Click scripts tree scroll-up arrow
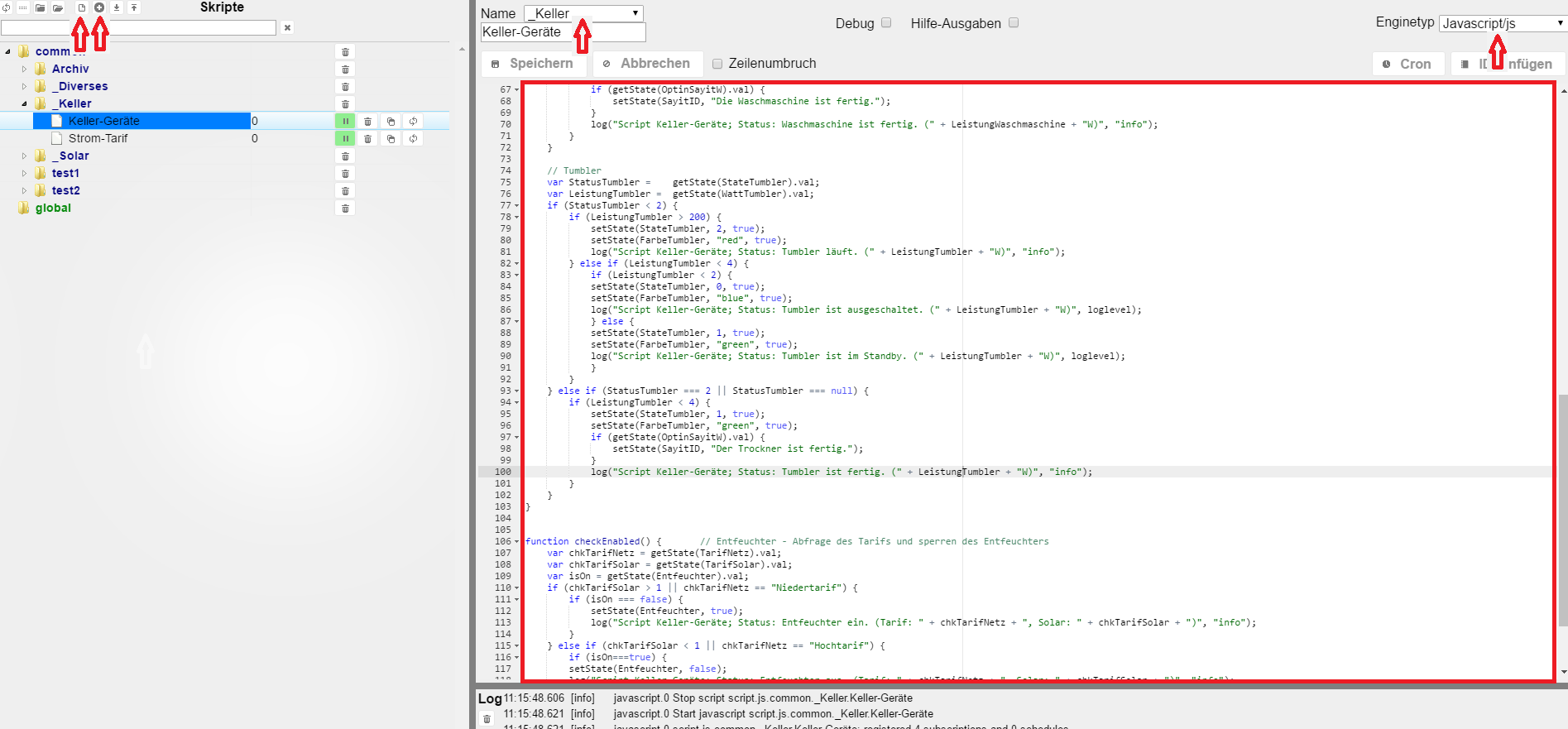1568x729 pixels. (462, 50)
